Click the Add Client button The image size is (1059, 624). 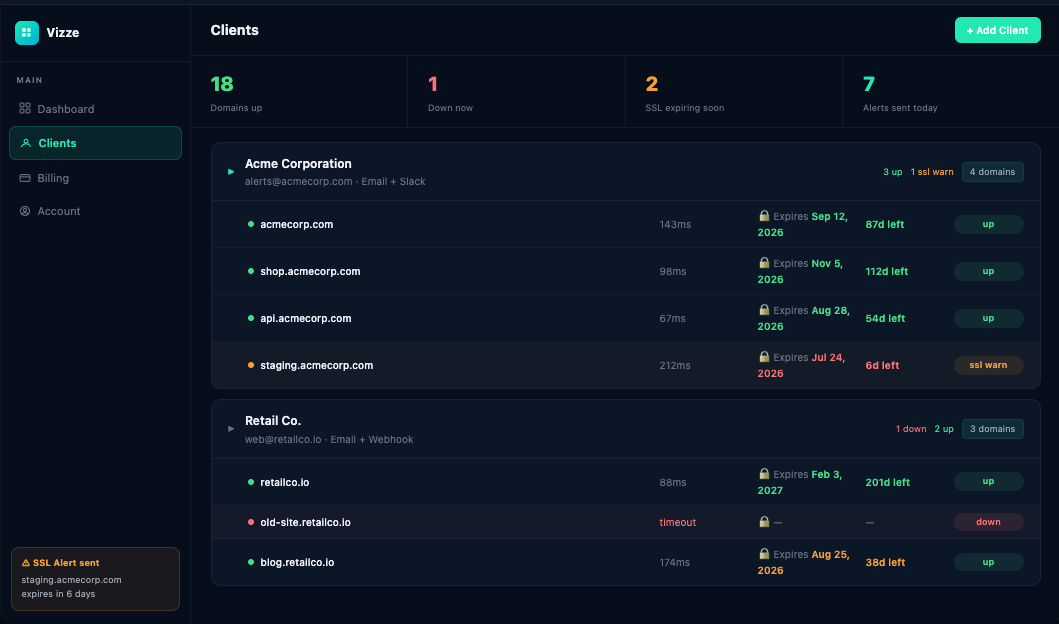coord(998,30)
